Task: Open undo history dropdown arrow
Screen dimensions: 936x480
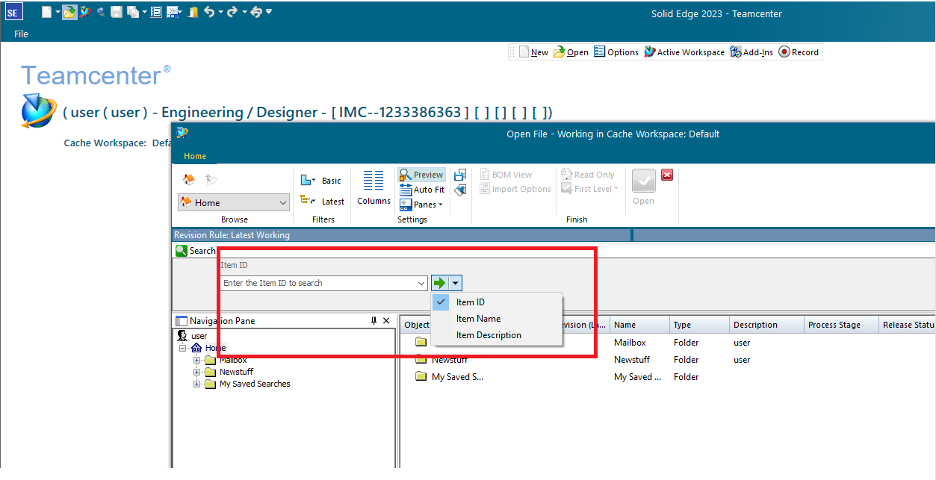Action: pyautogui.click(x=221, y=12)
